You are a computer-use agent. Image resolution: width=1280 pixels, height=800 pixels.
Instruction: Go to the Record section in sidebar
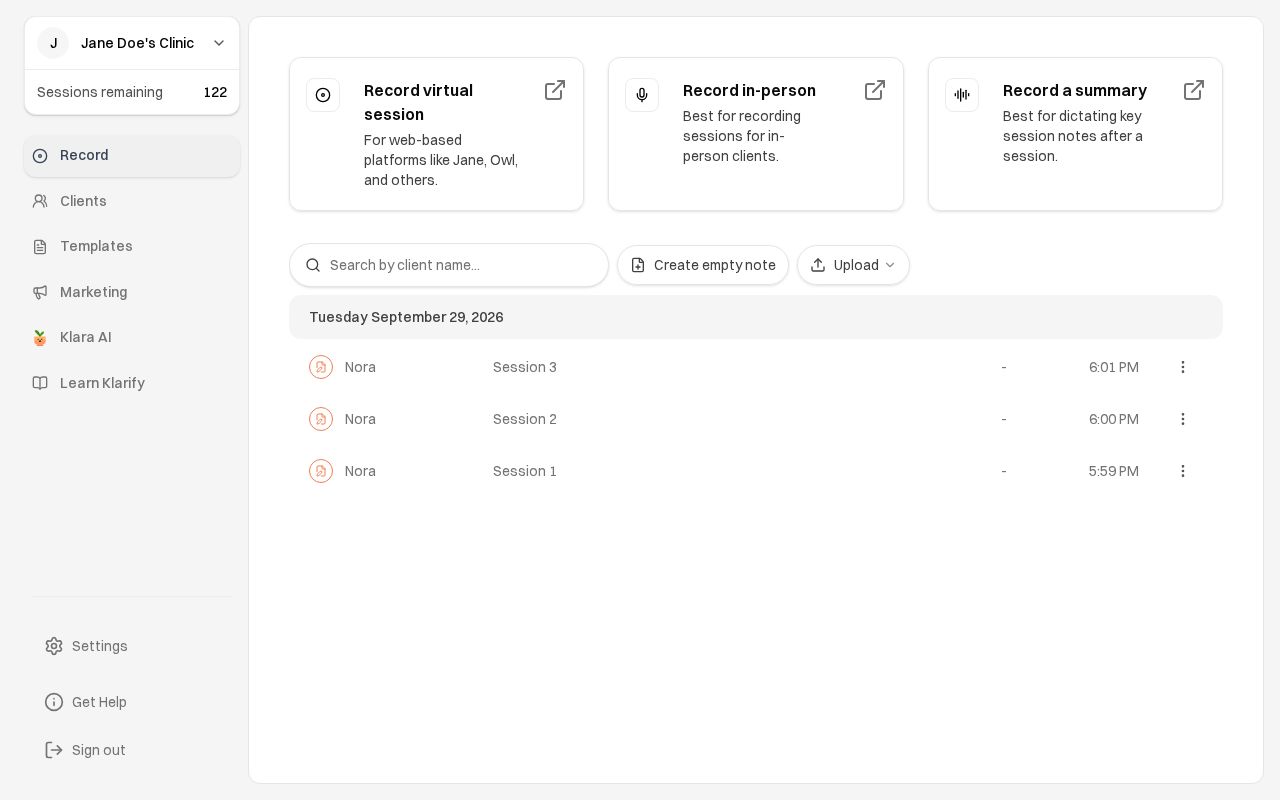tap(132, 156)
